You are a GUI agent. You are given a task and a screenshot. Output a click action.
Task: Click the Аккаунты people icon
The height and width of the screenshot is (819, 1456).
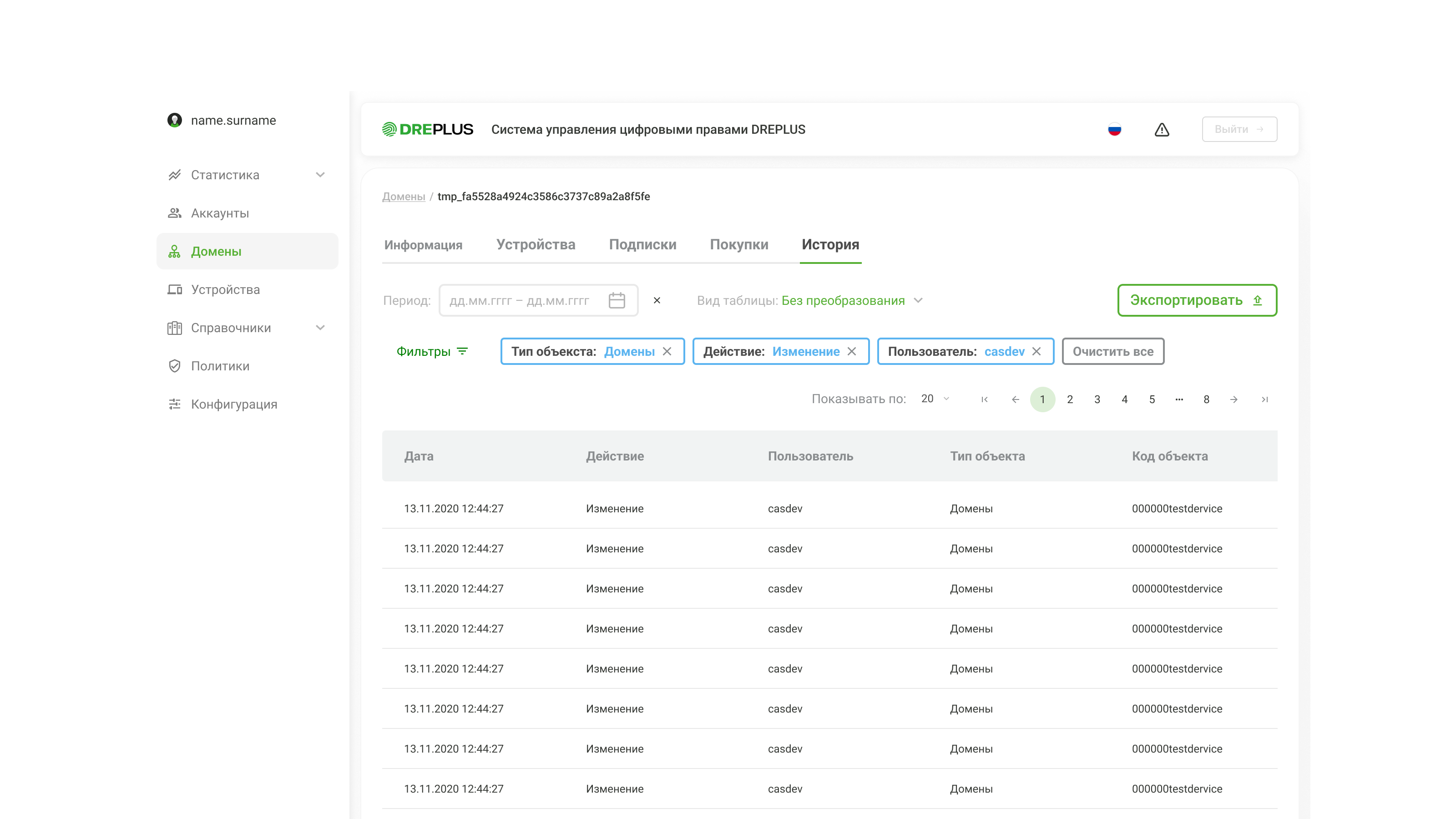175,213
